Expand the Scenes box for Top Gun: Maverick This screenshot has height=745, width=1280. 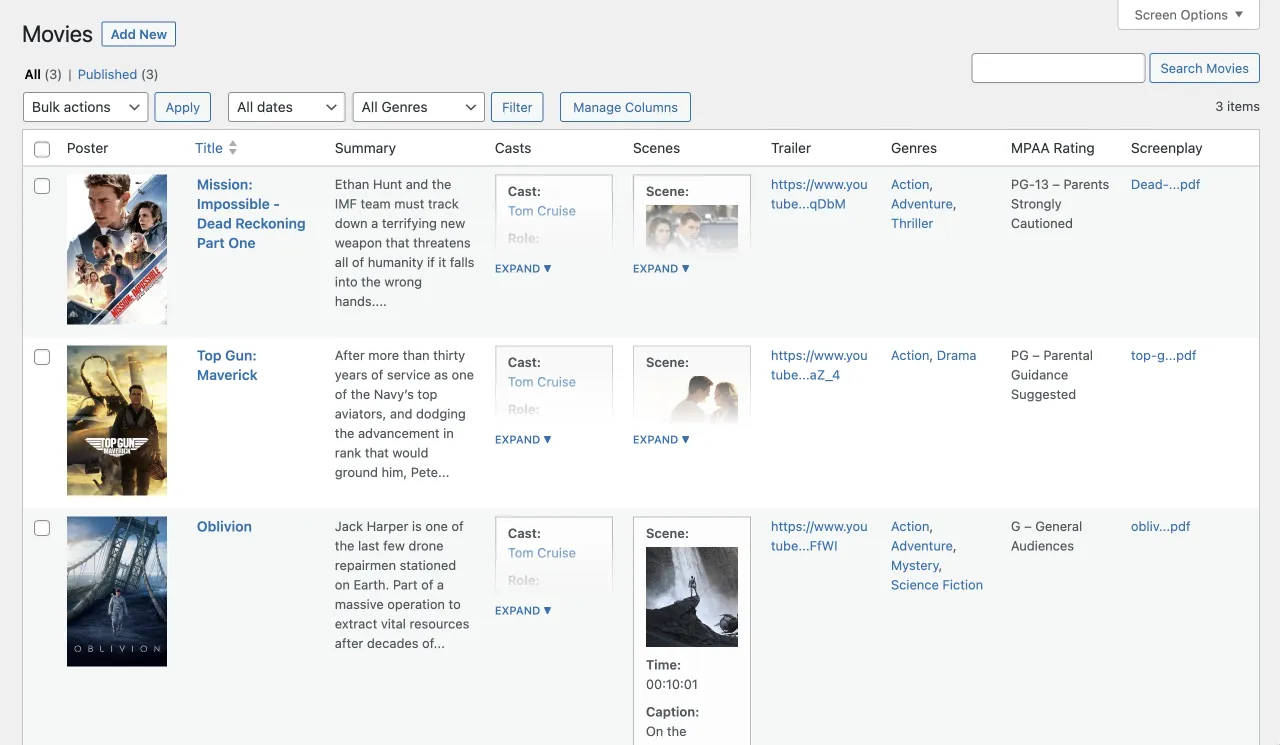(x=661, y=439)
